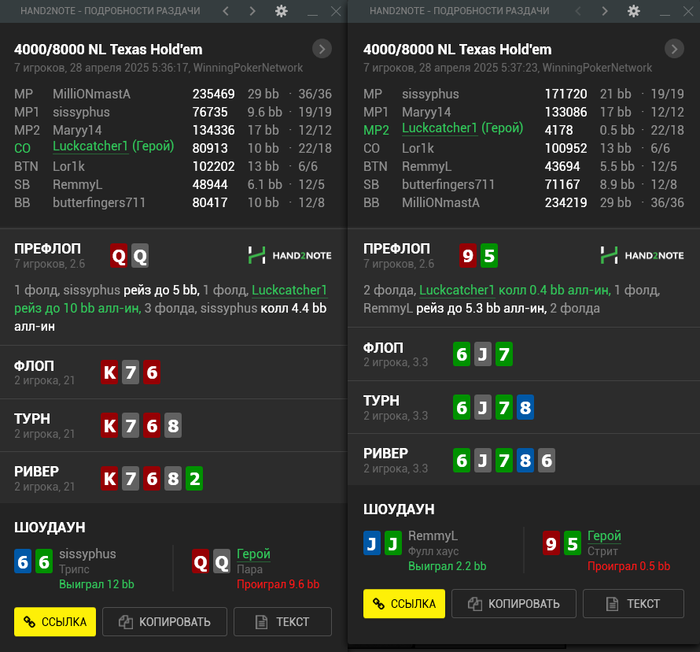The image size is (700, 652).
Task: Click ПРЕФЛОП heading in left window
Action: click(48, 248)
